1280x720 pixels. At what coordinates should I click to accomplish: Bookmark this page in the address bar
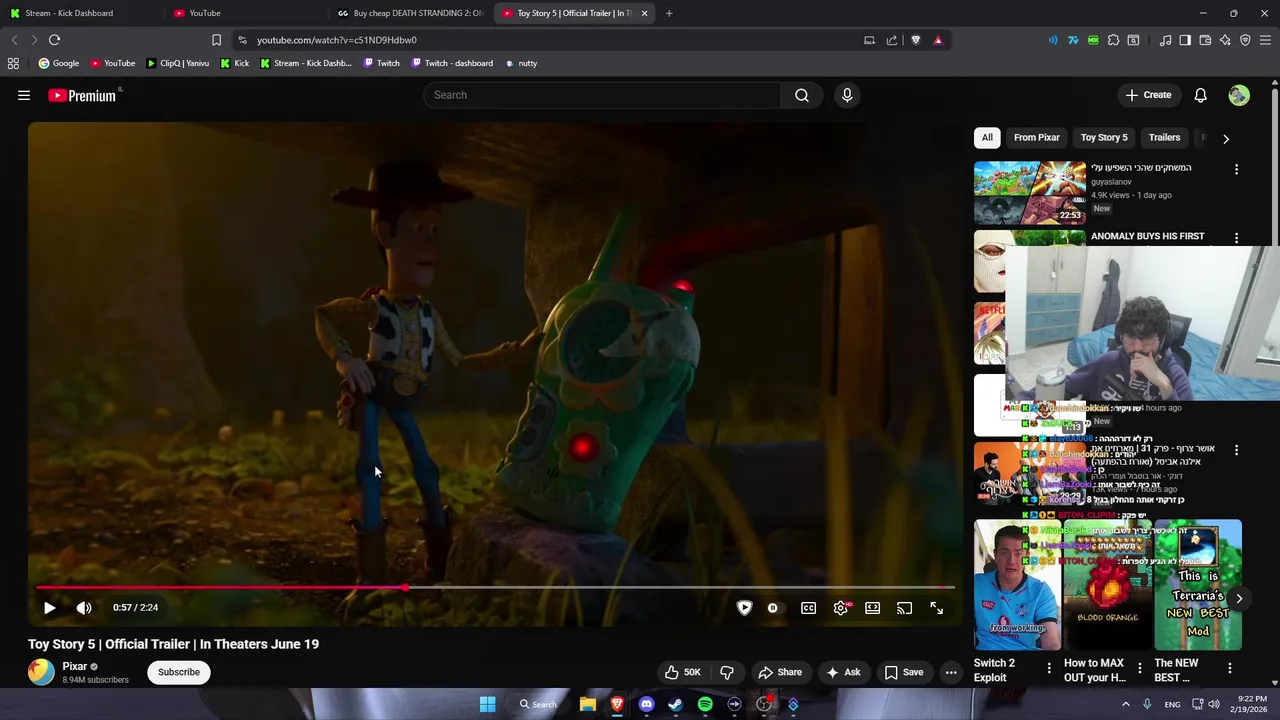click(216, 40)
